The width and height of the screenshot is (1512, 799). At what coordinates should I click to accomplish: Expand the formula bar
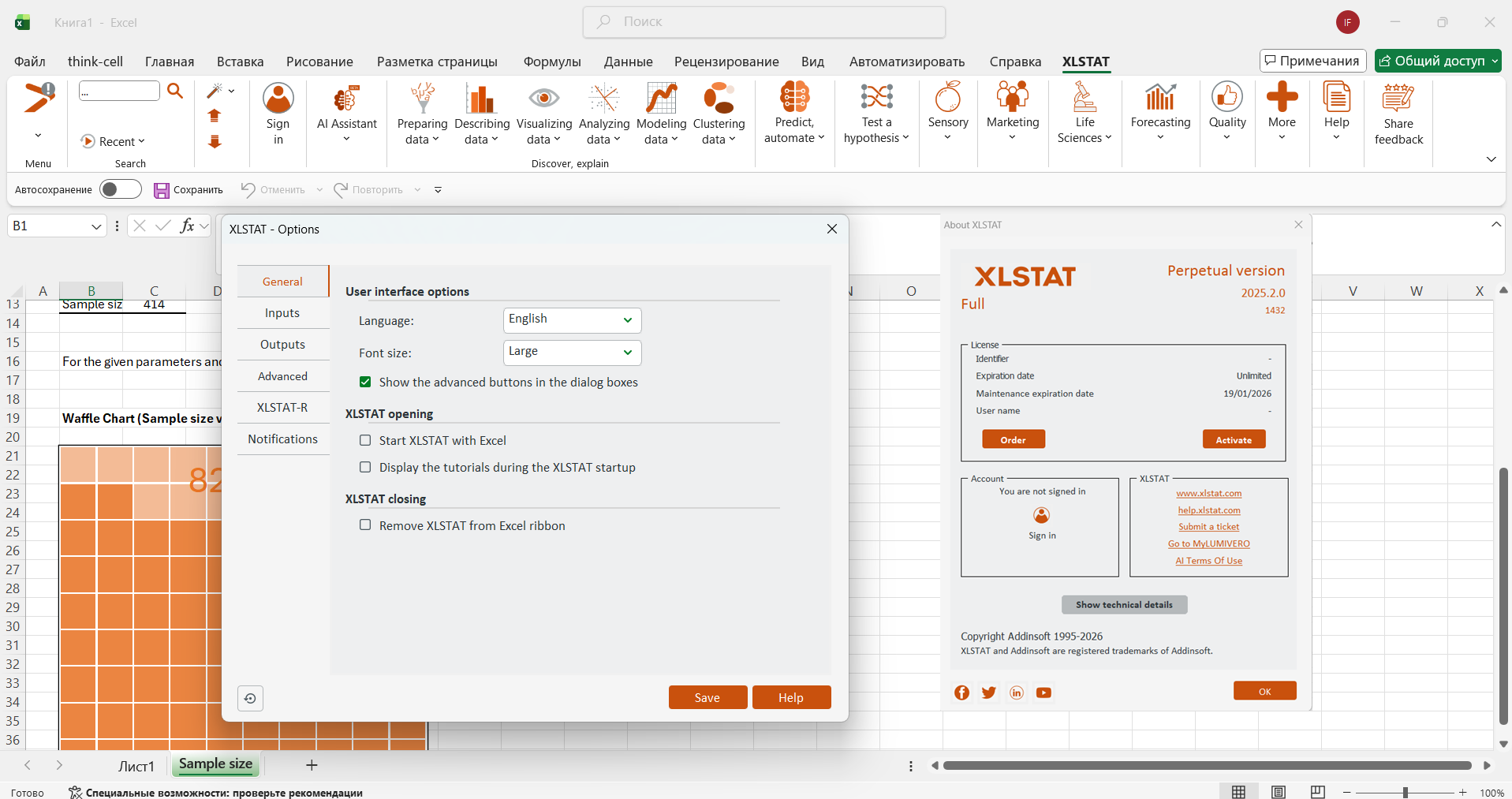coord(1495,225)
